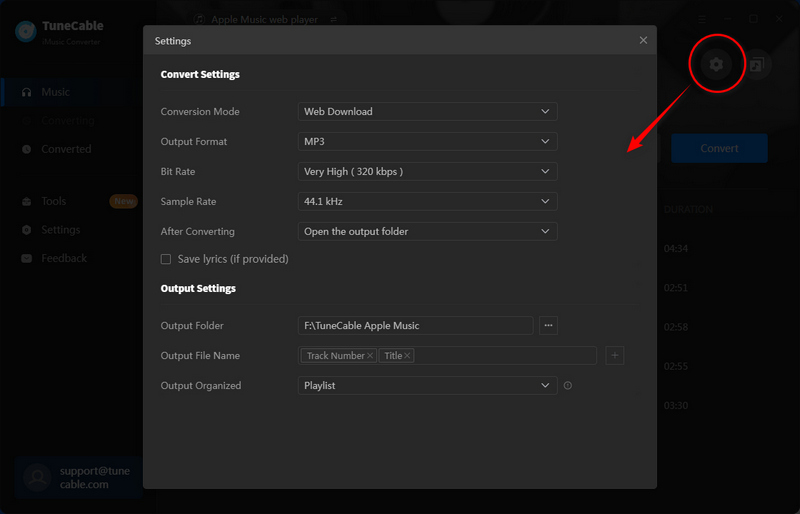Enable the Save lyrics checkbox

coord(166,259)
